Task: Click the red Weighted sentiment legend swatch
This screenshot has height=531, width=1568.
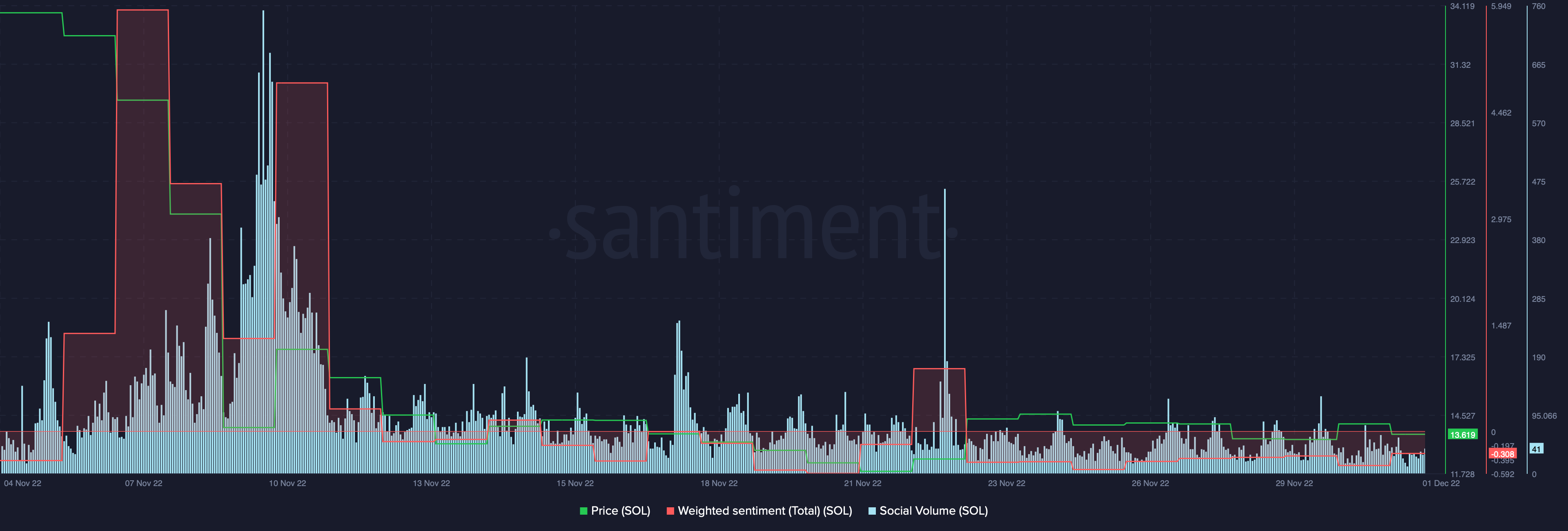Action: [x=670, y=511]
